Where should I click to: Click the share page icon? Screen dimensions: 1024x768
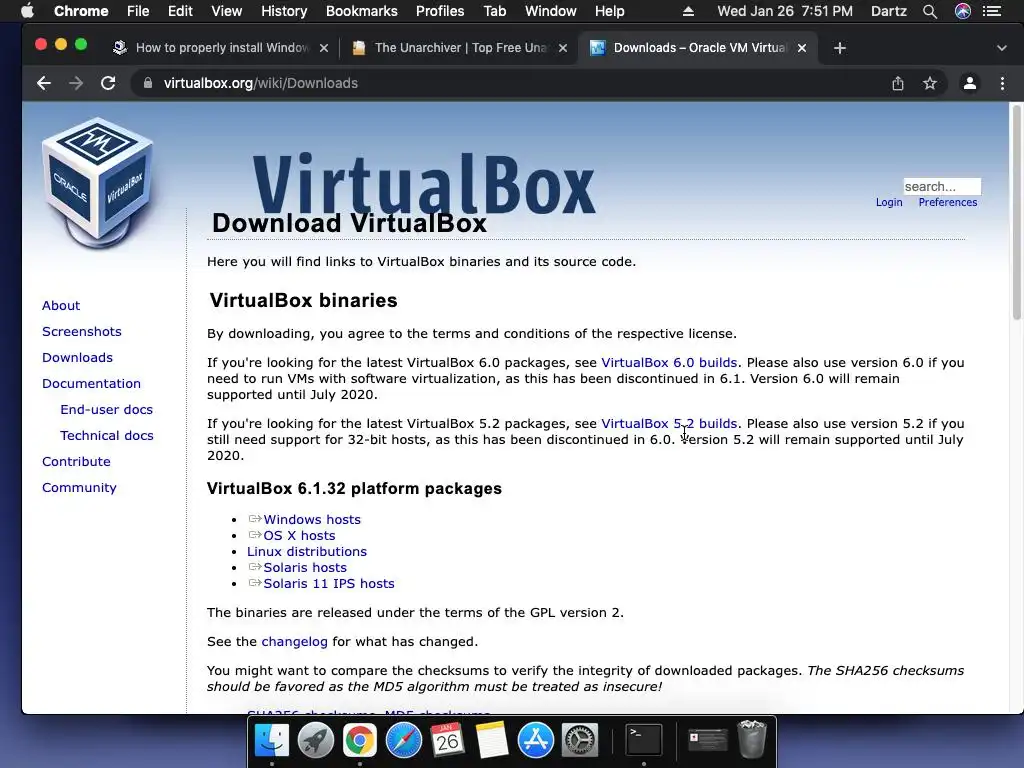tap(898, 84)
